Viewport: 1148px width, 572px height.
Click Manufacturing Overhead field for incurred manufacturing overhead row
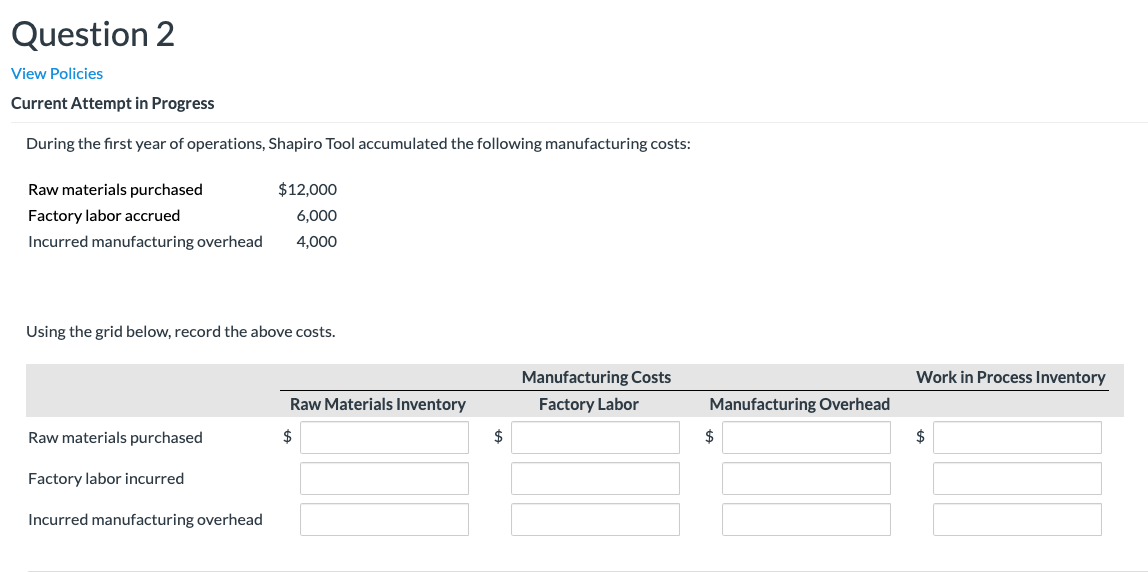[806, 519]
